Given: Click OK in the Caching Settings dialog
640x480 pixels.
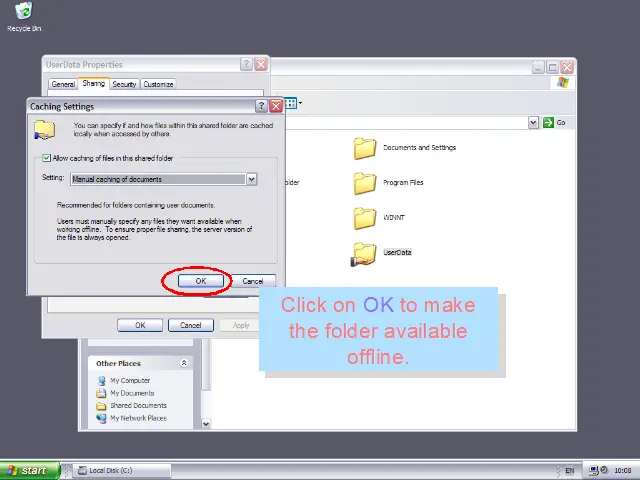Looking at the screenshot, I should point(200,281).
